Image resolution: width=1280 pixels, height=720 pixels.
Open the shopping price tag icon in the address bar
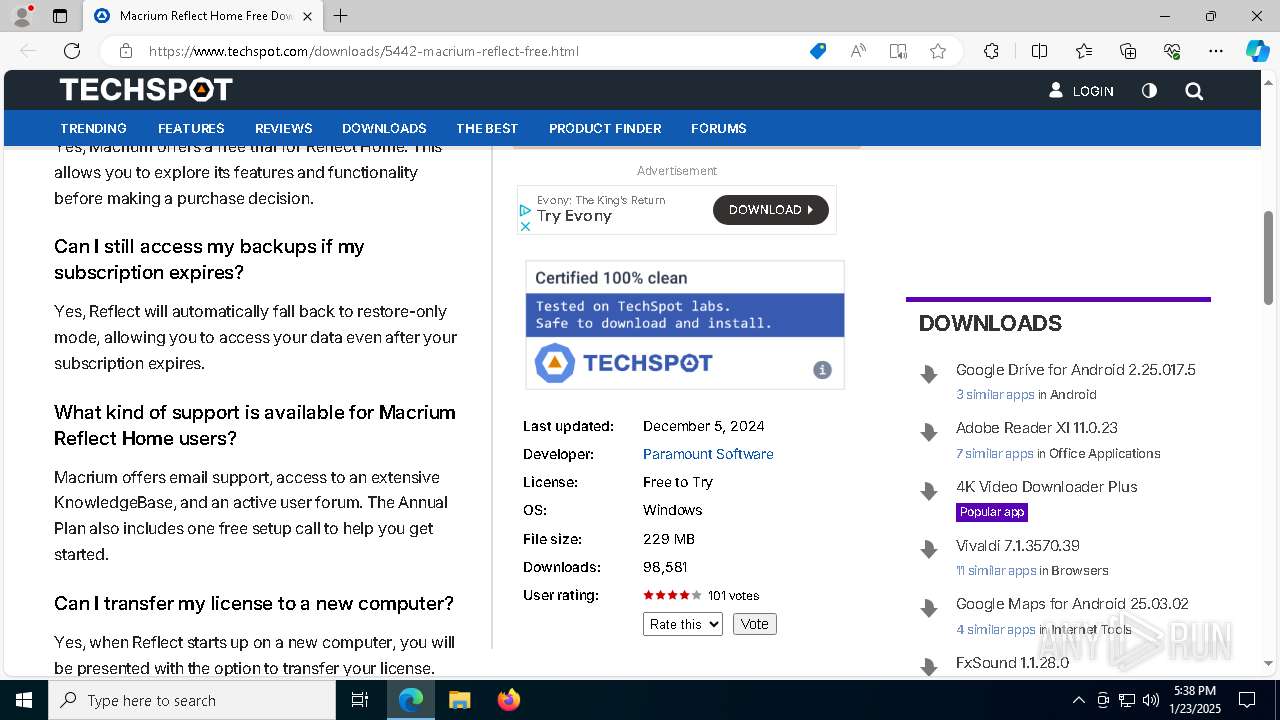pyautogui.click(x=818, y=51)
